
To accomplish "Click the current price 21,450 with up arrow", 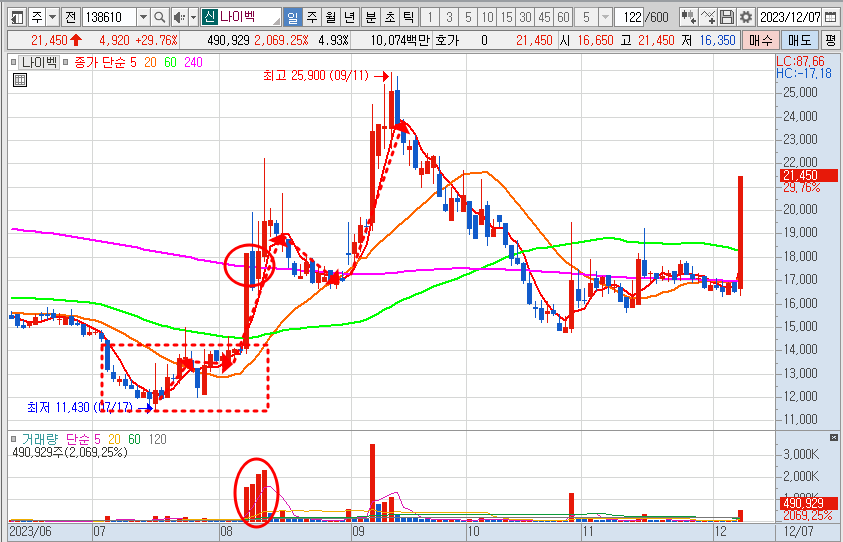I will point(56,40).
